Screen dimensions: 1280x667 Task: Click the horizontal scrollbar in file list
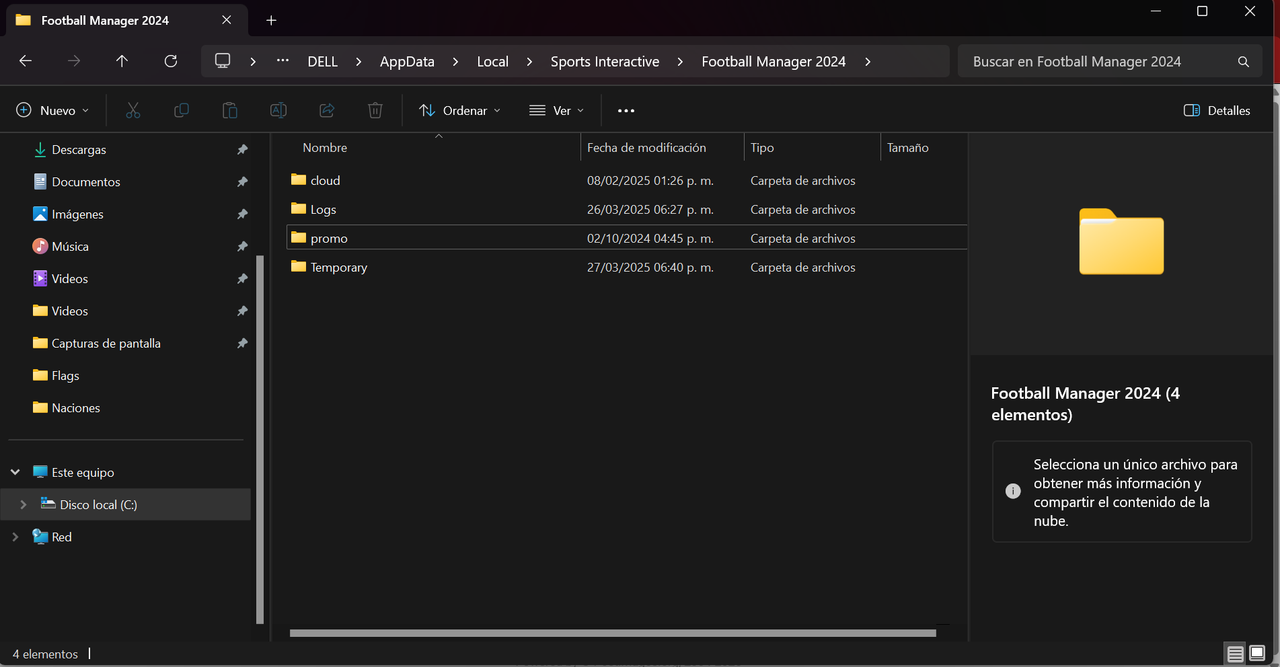coord(613,633)
